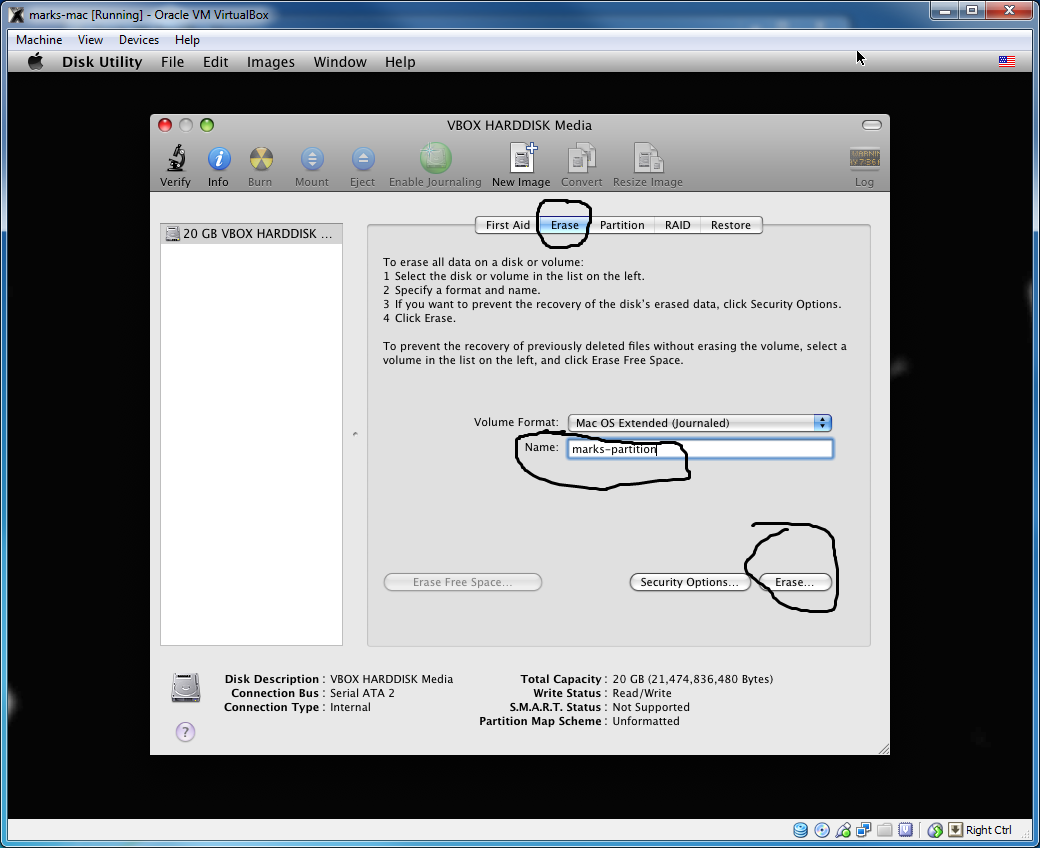Click the large hard disk icon beside Disk Description

click(186, 688)
